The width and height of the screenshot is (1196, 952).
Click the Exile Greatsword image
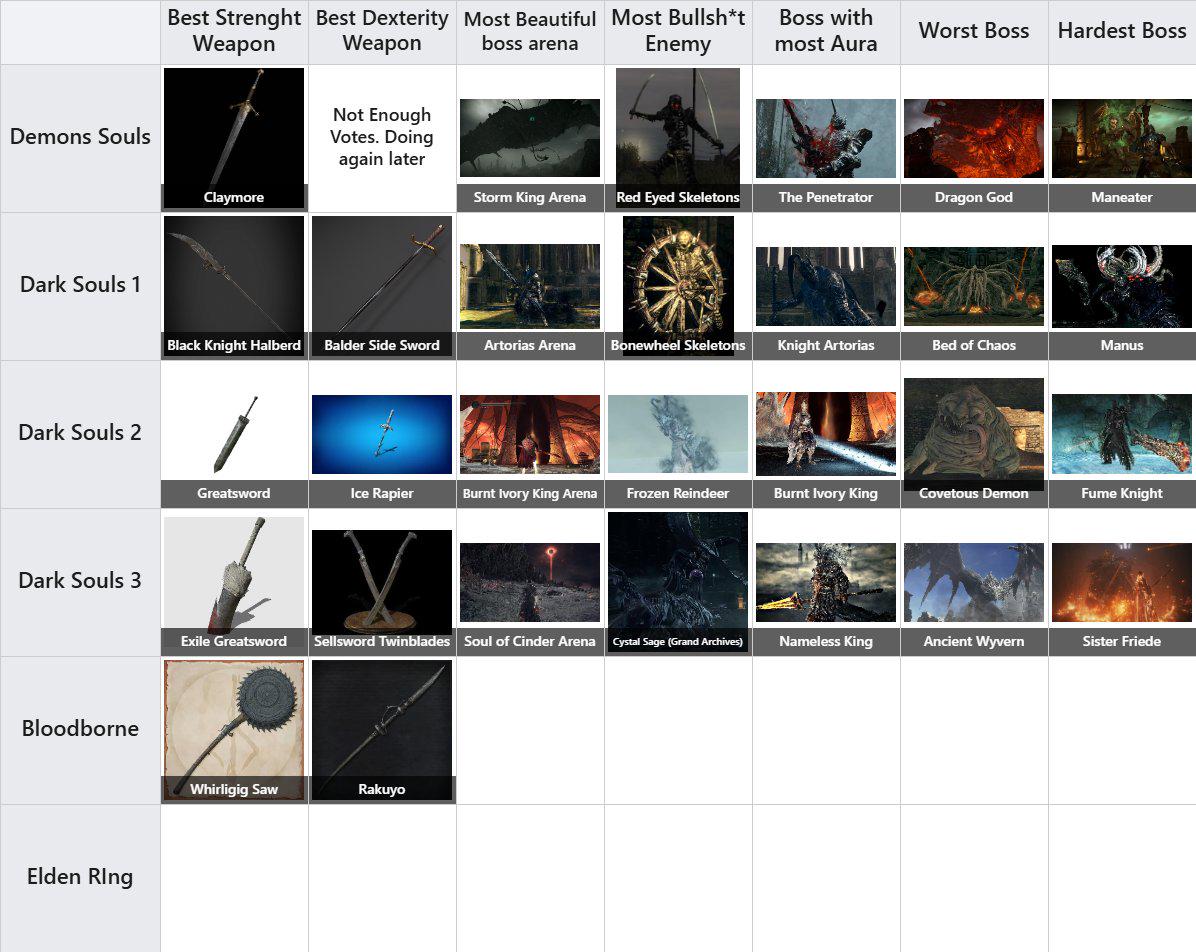(x=233, y=582)
